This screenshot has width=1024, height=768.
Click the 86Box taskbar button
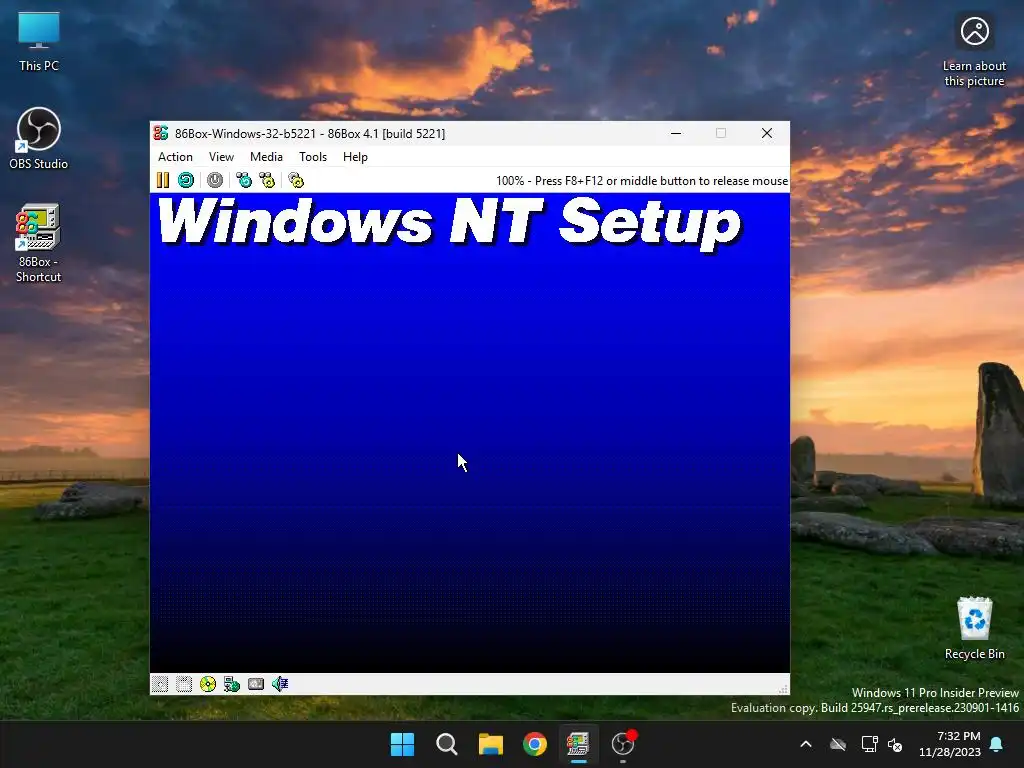578,744
